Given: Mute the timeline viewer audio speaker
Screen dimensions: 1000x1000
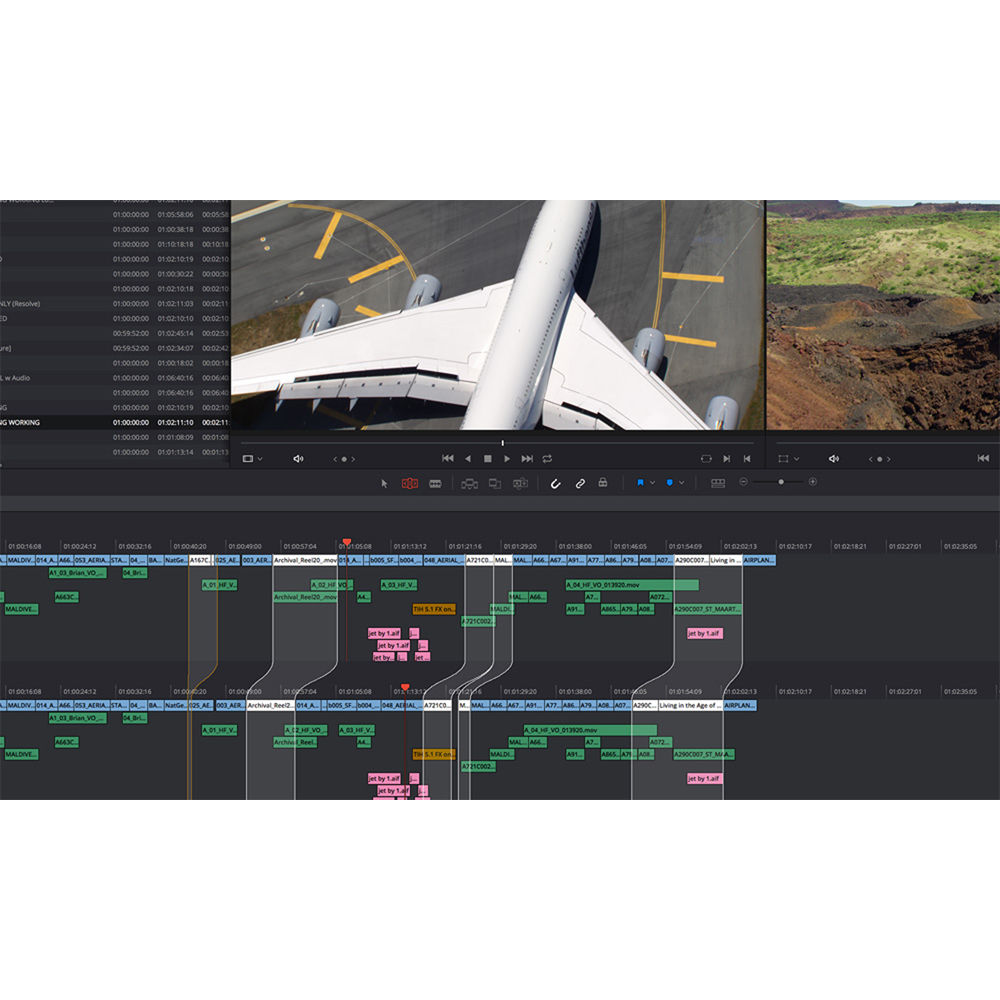Looking at the screenshot, I should coord(298,458).
